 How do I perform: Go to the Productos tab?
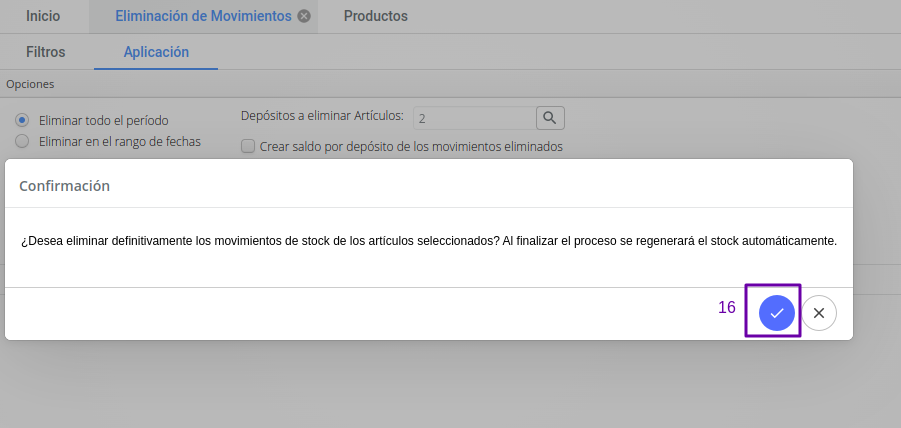[x=376, y=16]
